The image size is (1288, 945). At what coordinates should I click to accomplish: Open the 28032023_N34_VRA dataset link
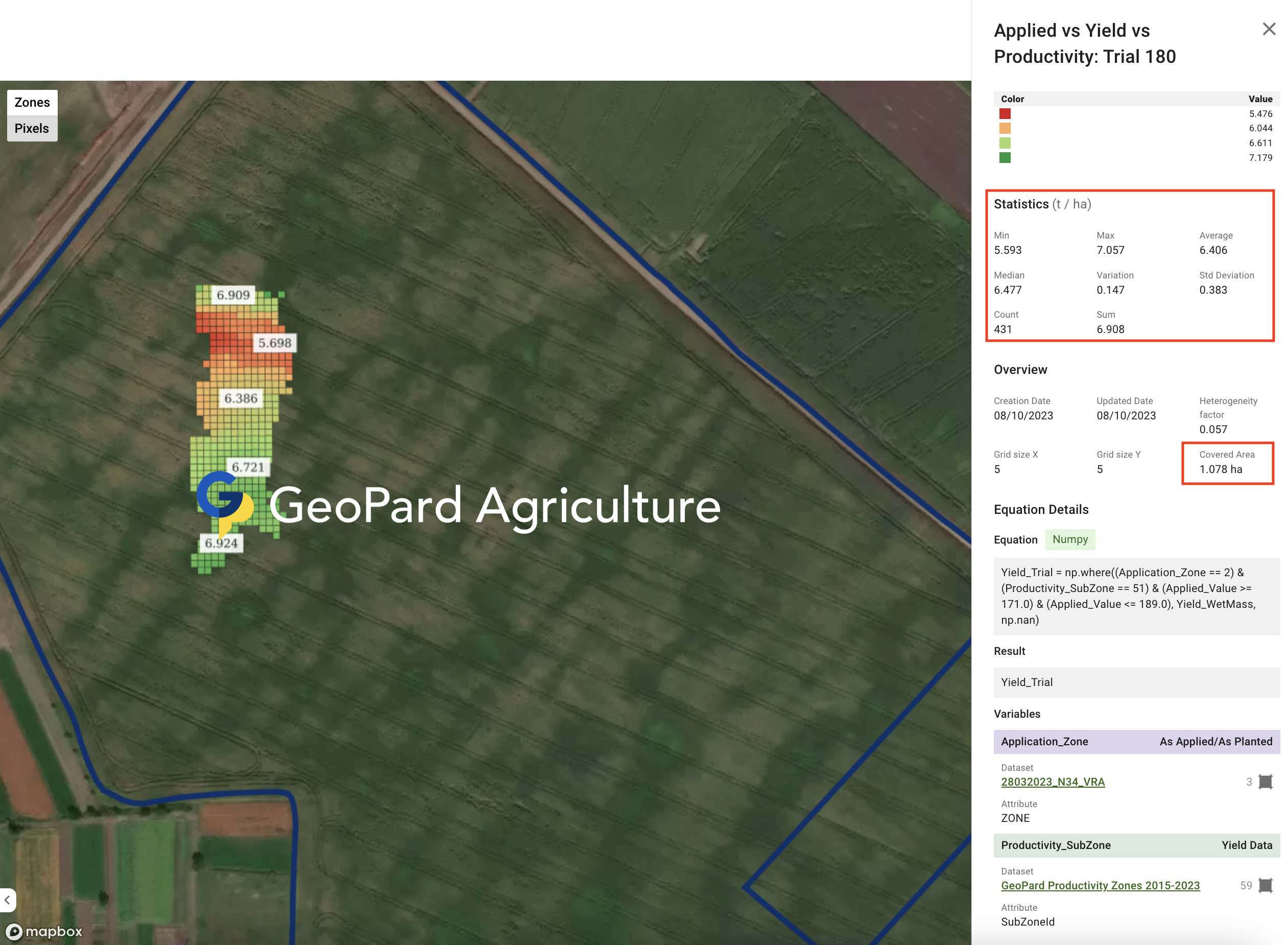click(x=1052, y=782)
